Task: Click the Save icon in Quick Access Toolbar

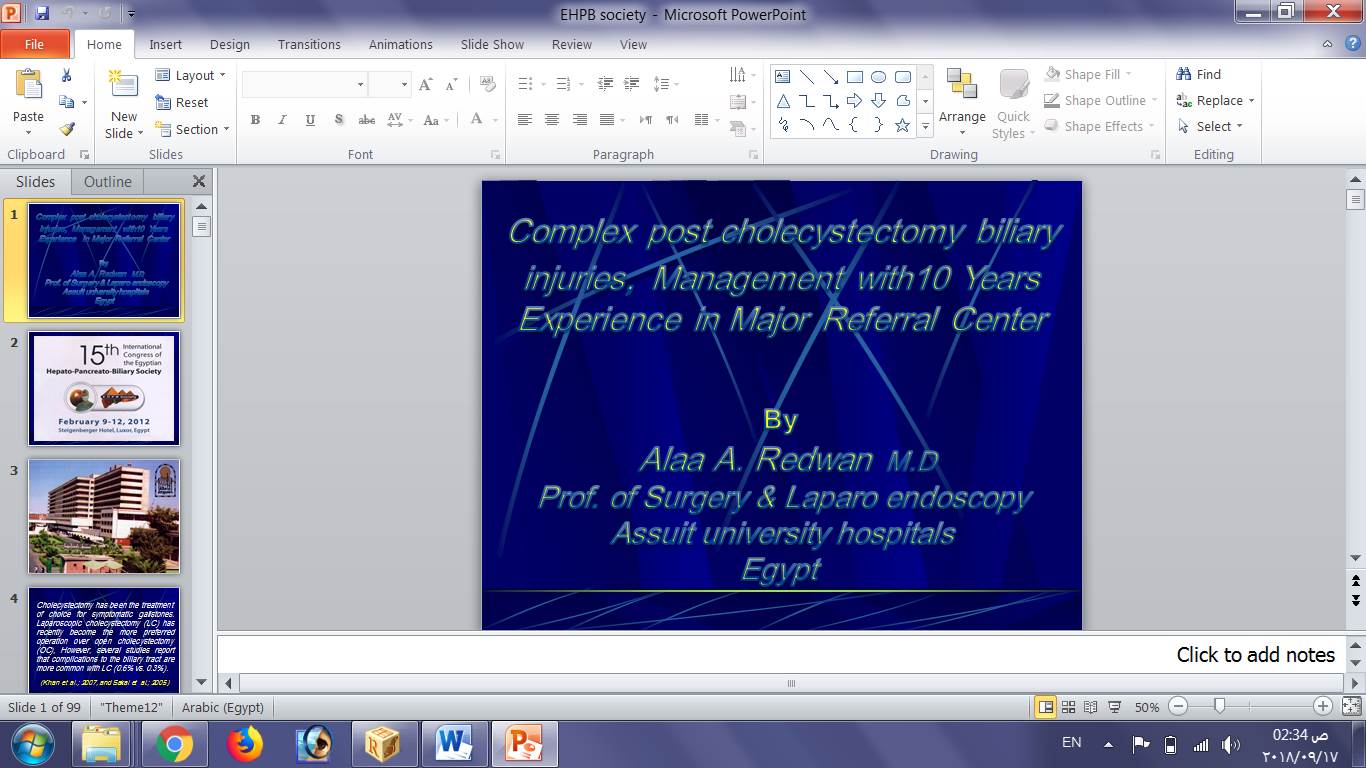Action: click(42, 14)
